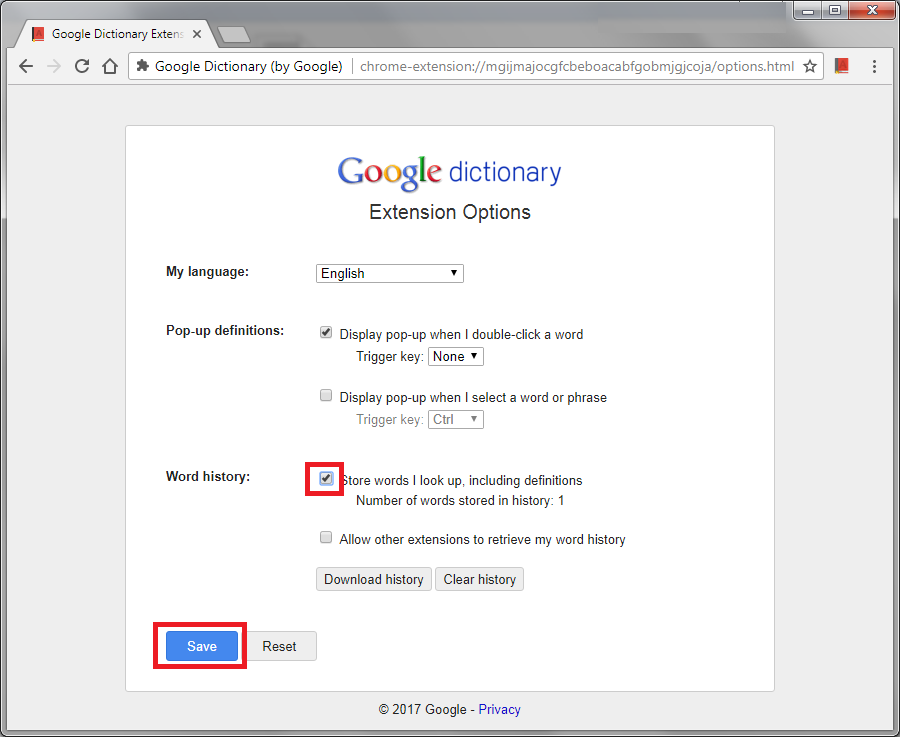Open the double-click Trigger key None dropdown
Screen dimensions: 900x737
[456, 356]
